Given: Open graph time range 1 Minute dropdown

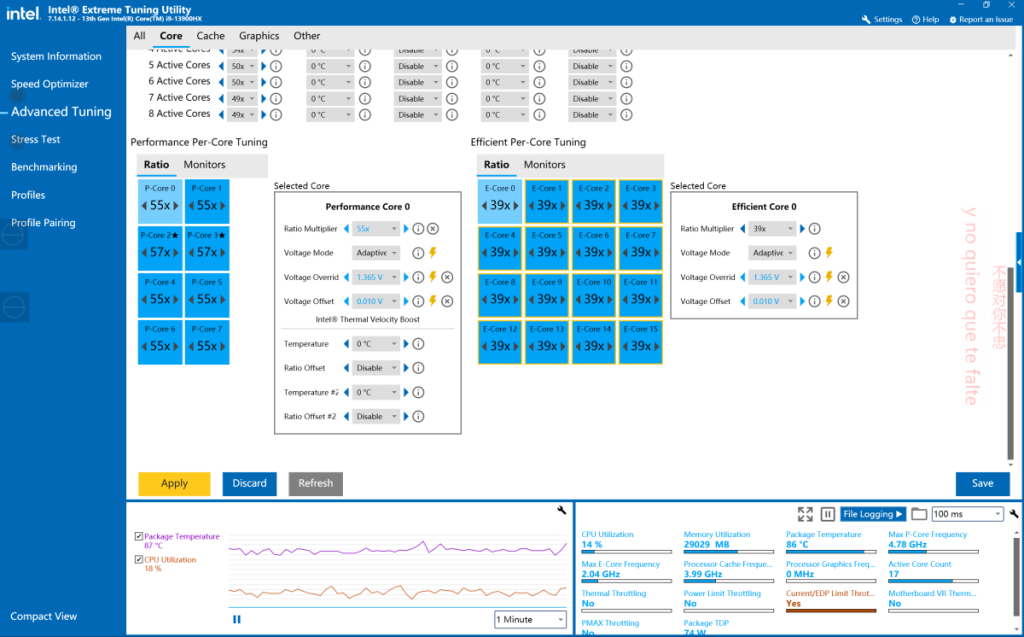Looking at the screenshot, I should tap(530, 619).
